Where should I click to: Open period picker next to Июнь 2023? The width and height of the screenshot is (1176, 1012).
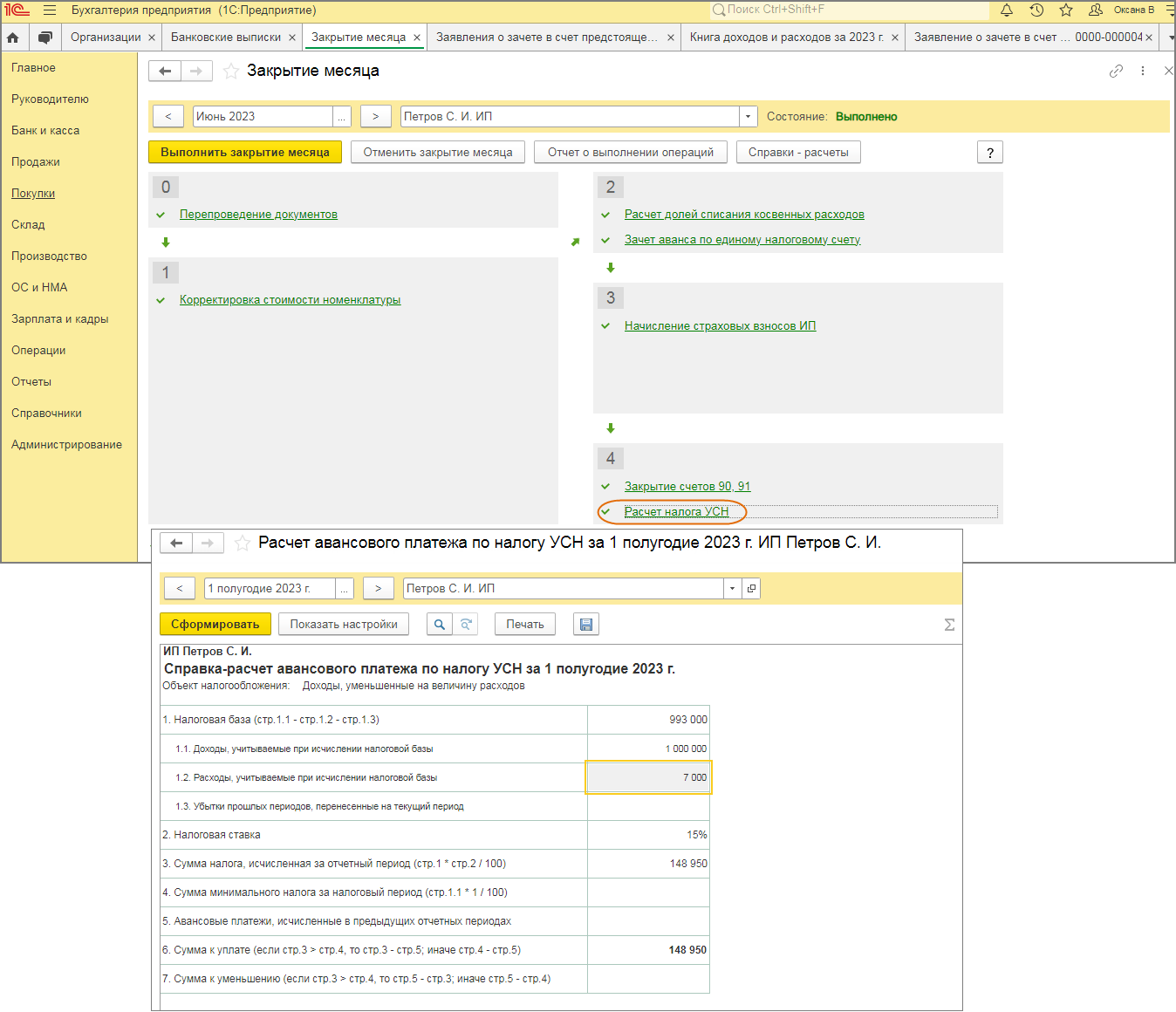point(342,116)
